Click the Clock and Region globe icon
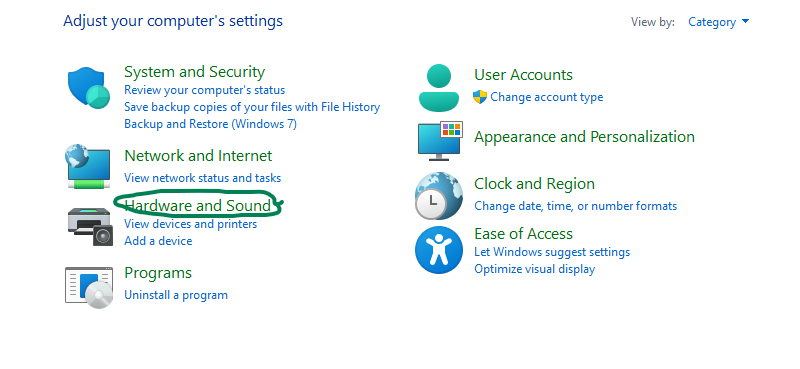 click(438, 196)
